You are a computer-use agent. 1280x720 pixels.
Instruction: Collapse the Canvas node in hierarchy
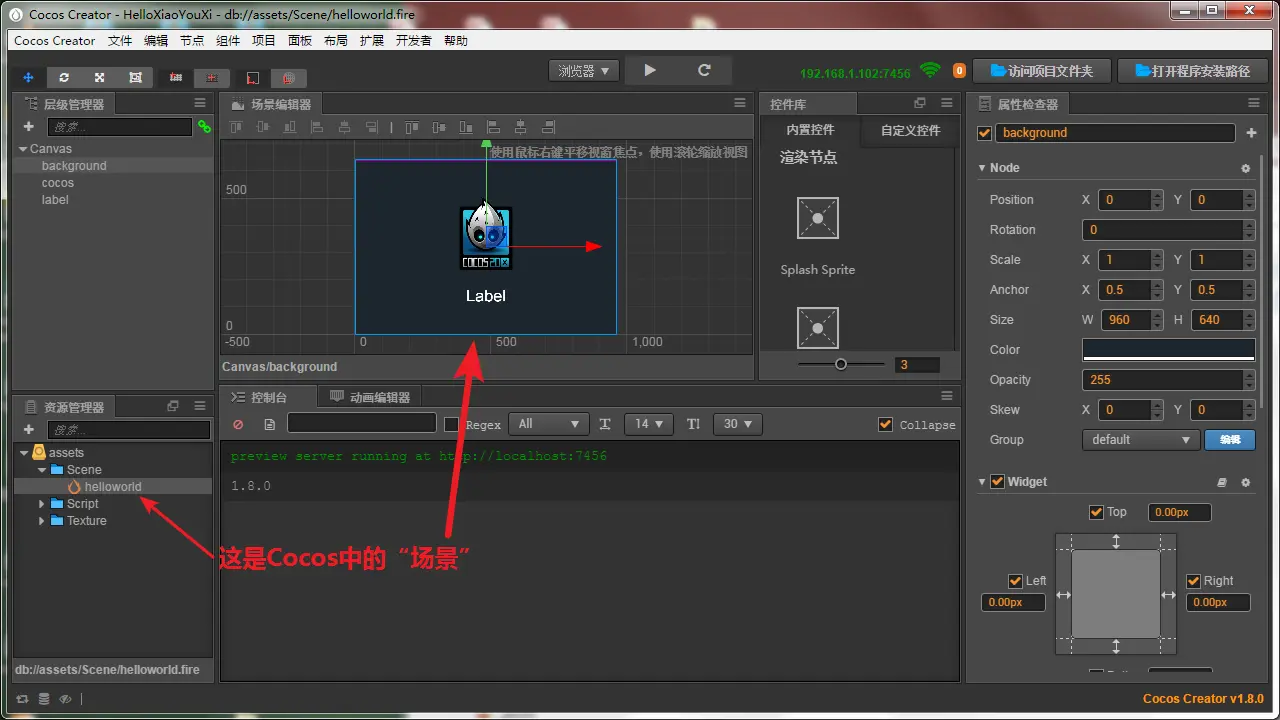(23, 149)
